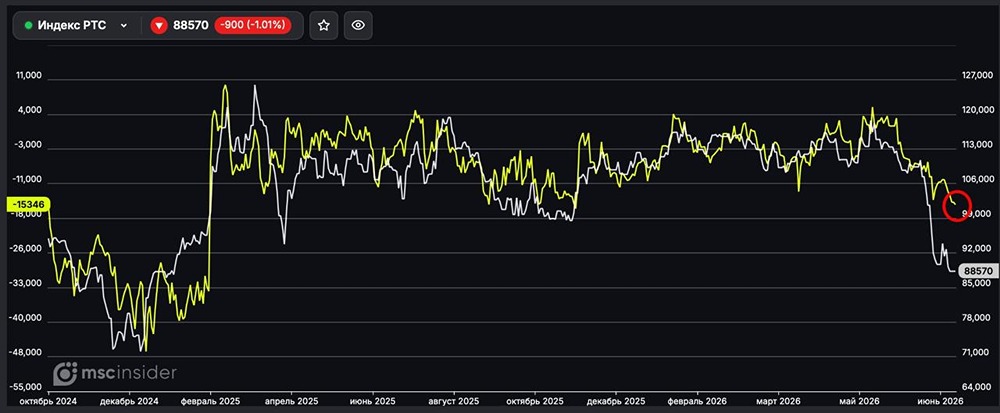The width and height of the screenshot is (1000, 413).
Task: Click the март 2026 time axis label
Action: (777, 402)
